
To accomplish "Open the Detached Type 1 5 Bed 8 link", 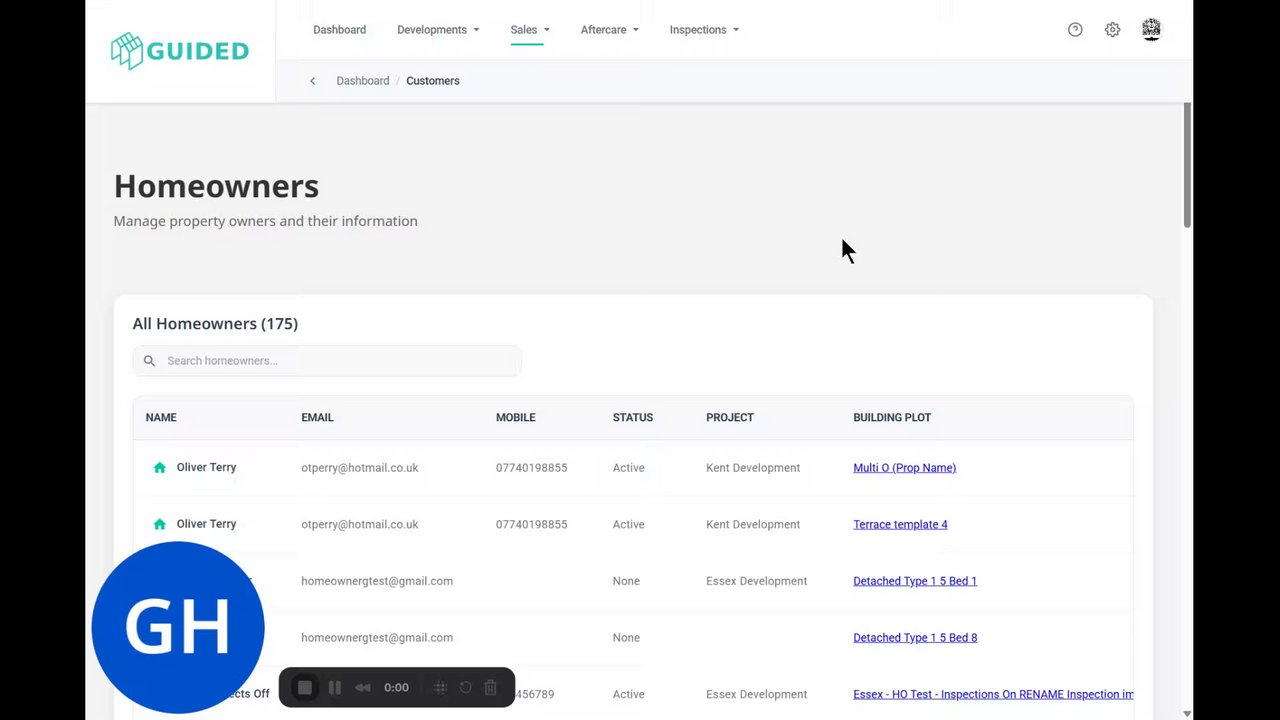I will [x=915, y=637].
